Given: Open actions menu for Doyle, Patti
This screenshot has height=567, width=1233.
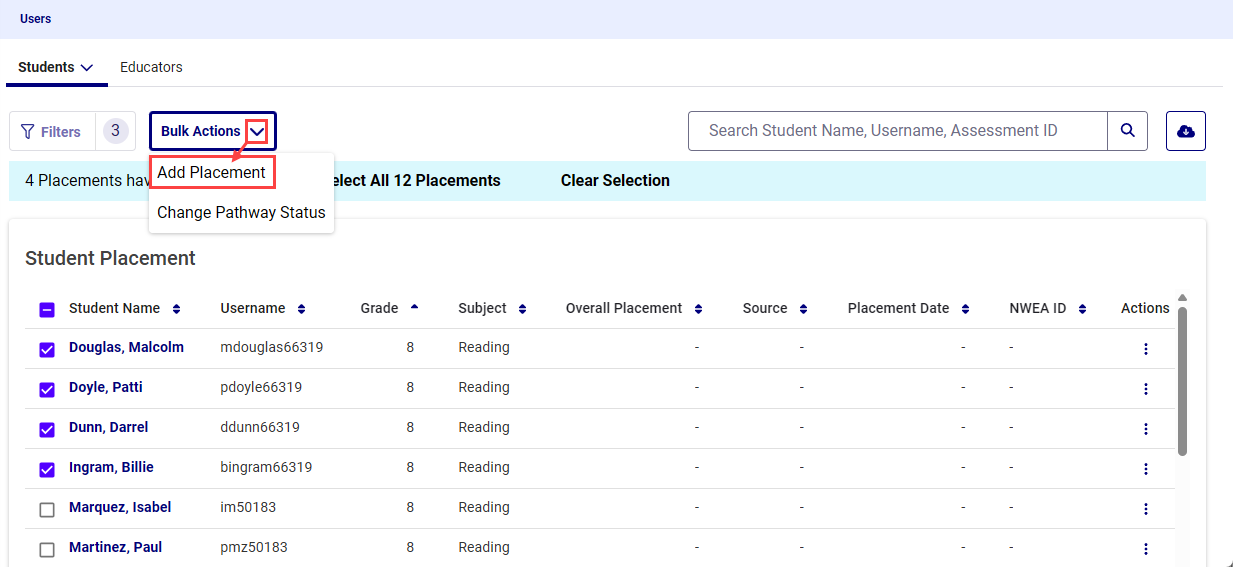Looking at the screenshot, I should (x=1145, y=389).
